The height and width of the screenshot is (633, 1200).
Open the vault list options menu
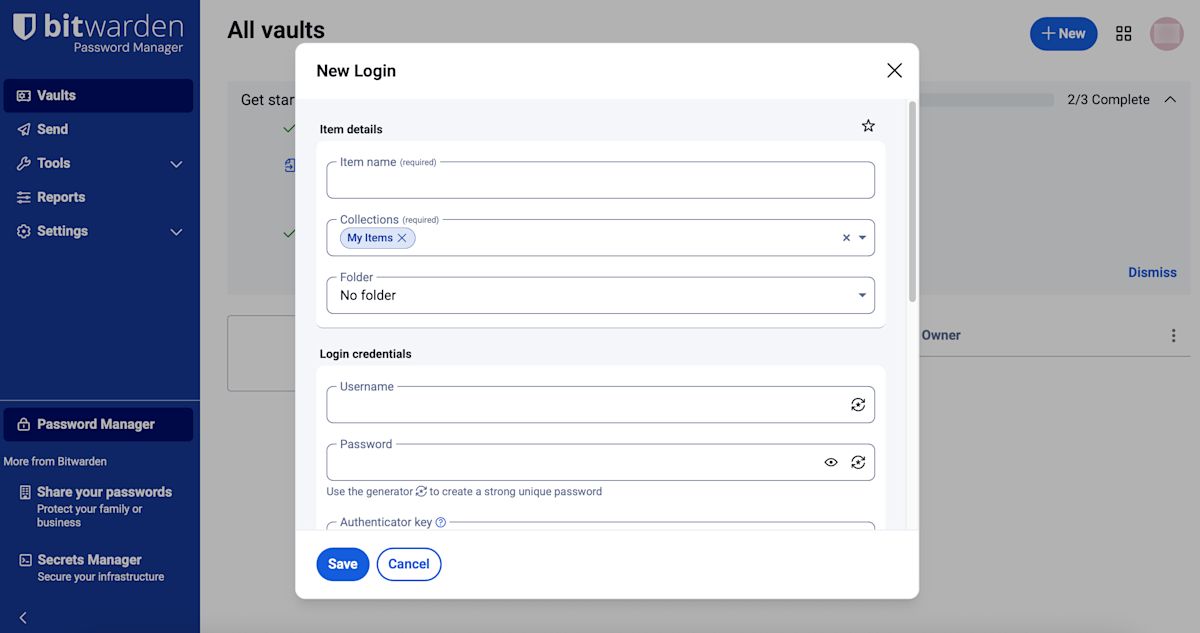point(1173,336)
